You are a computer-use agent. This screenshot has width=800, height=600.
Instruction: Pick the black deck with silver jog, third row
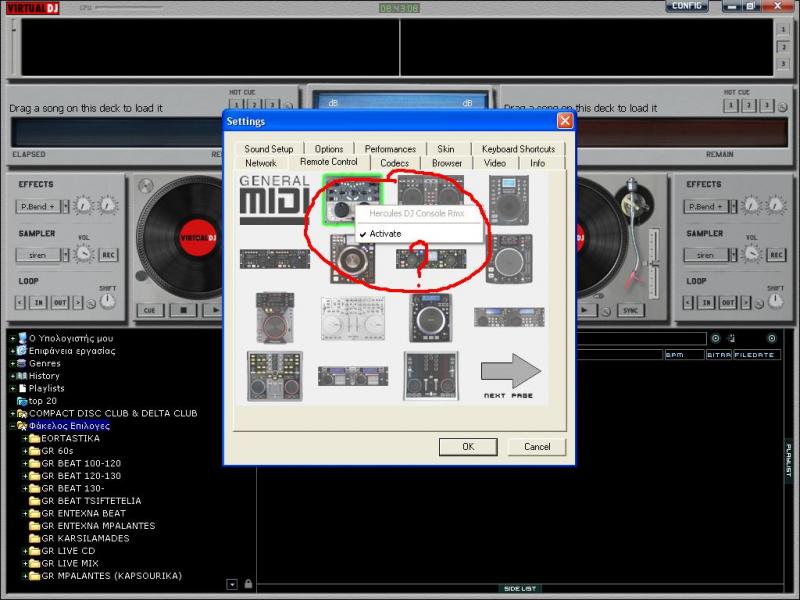(x=431, y=317)
